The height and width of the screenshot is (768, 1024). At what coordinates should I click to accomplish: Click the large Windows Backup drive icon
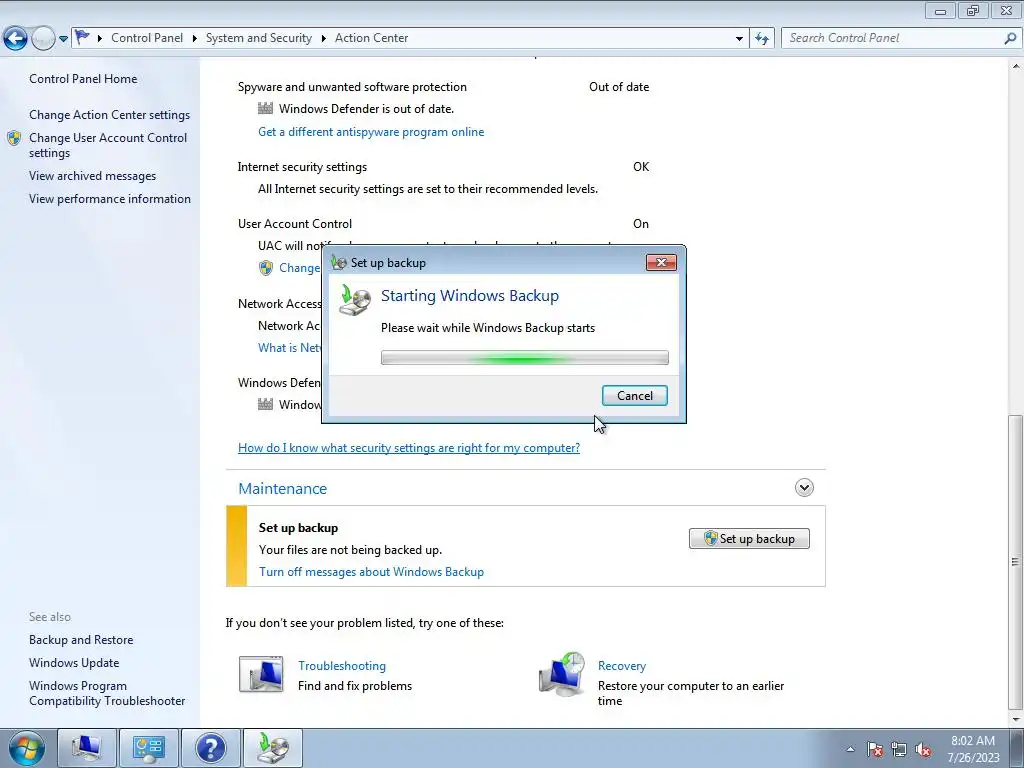click(x=355, y=300)
